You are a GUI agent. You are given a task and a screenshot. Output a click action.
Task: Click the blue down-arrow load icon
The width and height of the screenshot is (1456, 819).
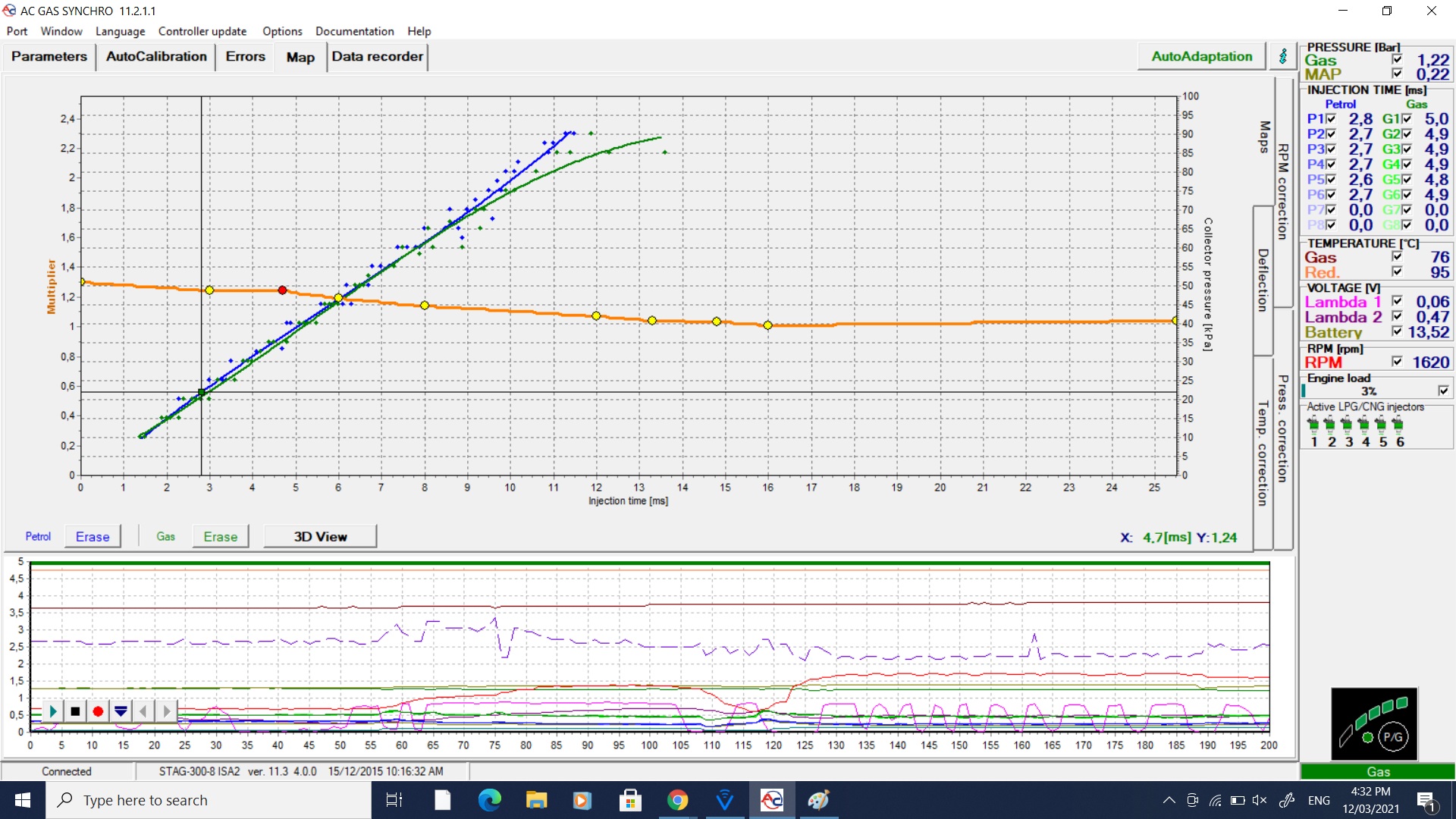pyautogui.click(x=121, y=711)
